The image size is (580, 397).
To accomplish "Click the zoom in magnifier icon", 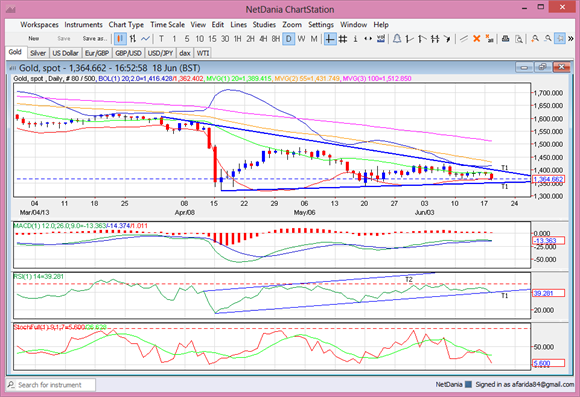I will click(x=535, y=38).
